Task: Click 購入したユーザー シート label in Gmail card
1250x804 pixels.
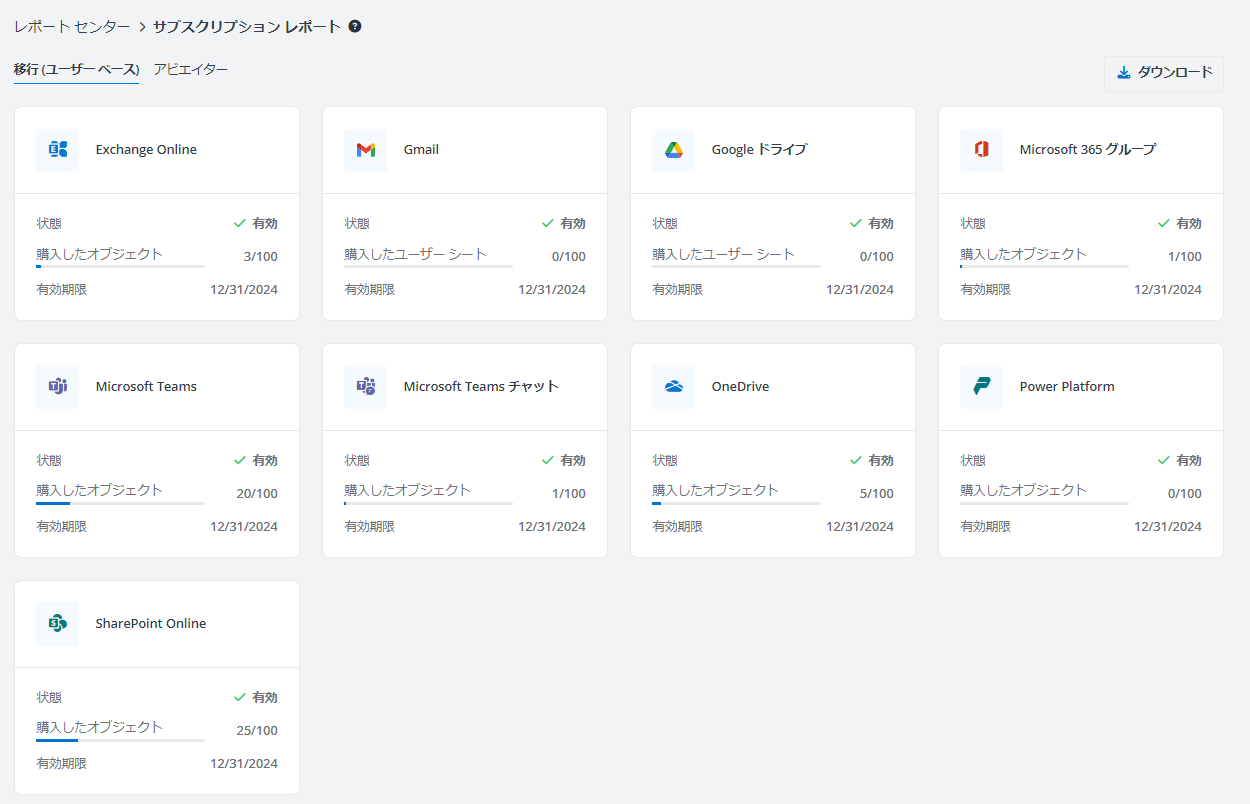Action: pyautogui.click(x=416, y=254)
